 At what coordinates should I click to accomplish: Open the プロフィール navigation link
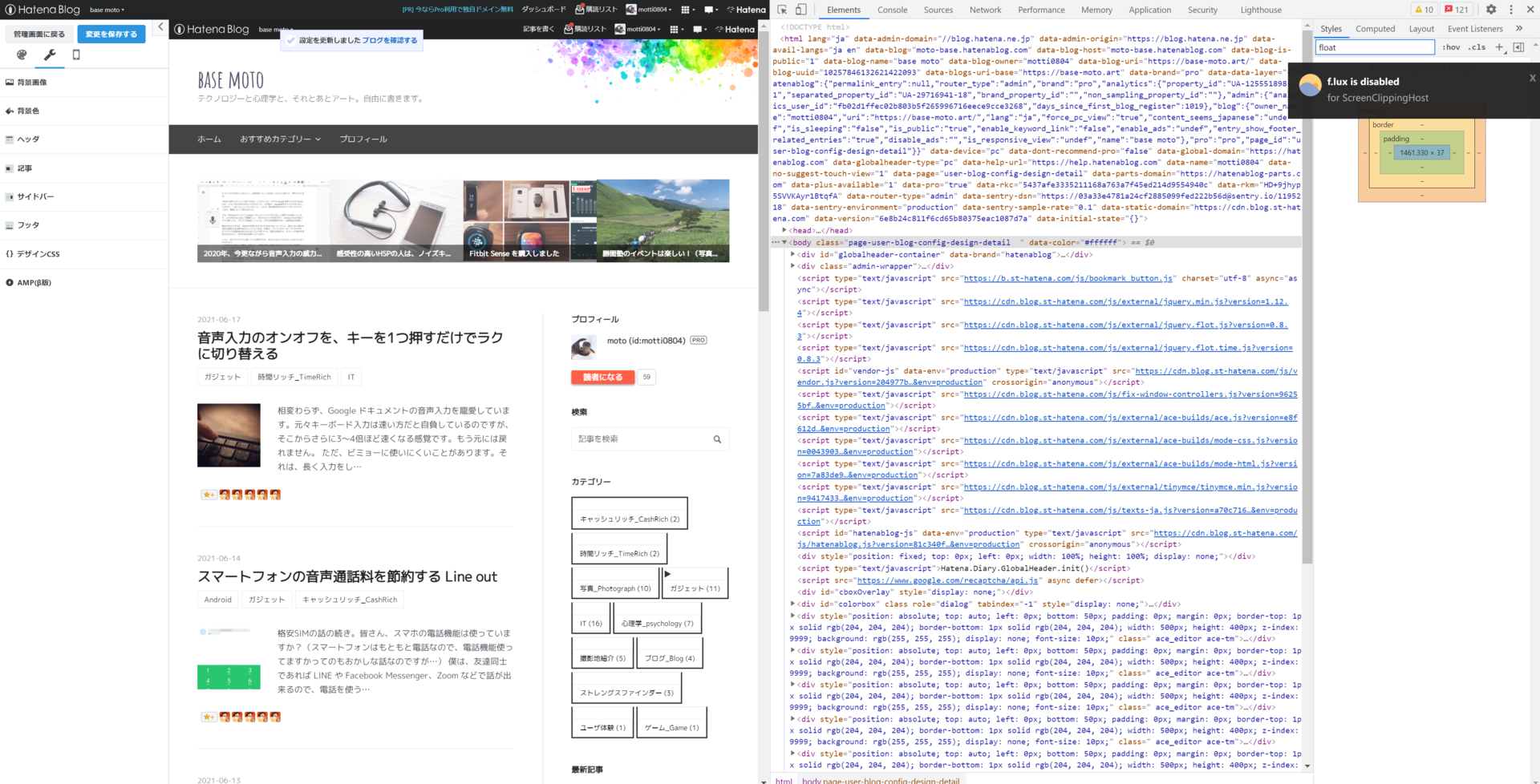[363, 139]
